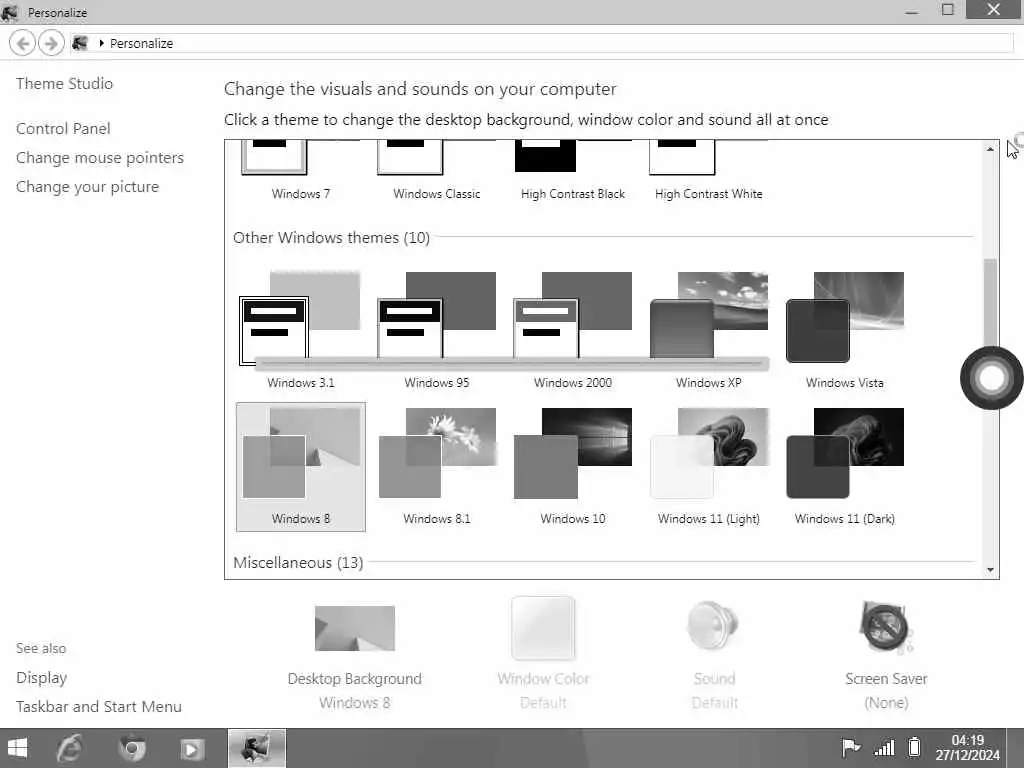Open the Action Center flag icon

click(850, 747)
